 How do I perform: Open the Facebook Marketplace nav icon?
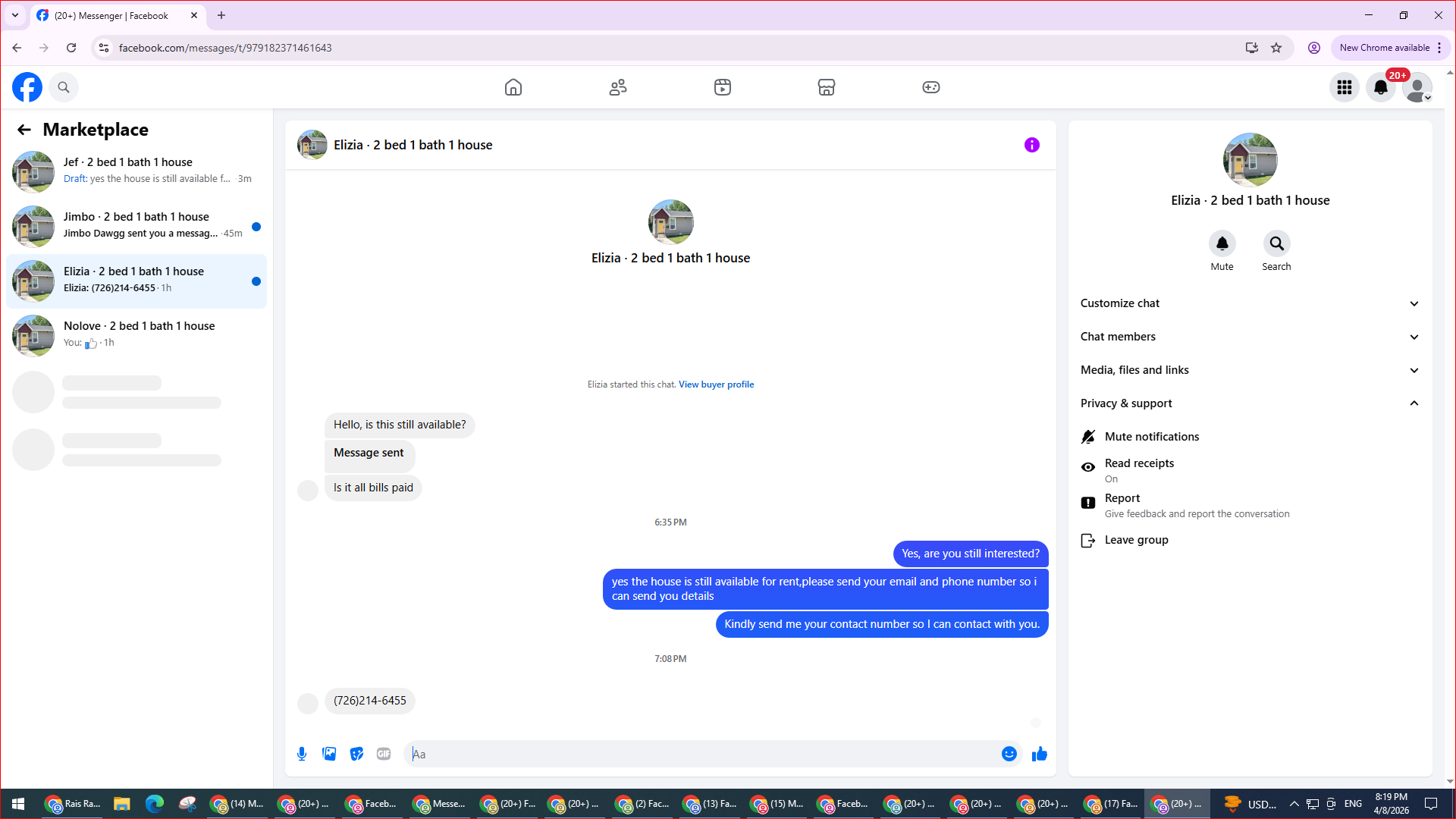[827, 87]
